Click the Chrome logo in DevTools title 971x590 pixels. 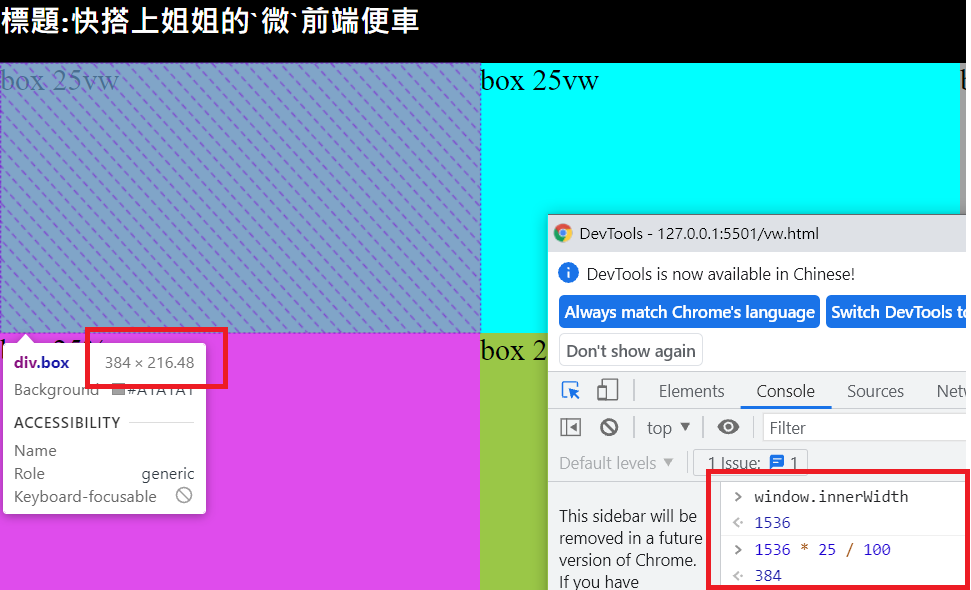click(563, 233)
